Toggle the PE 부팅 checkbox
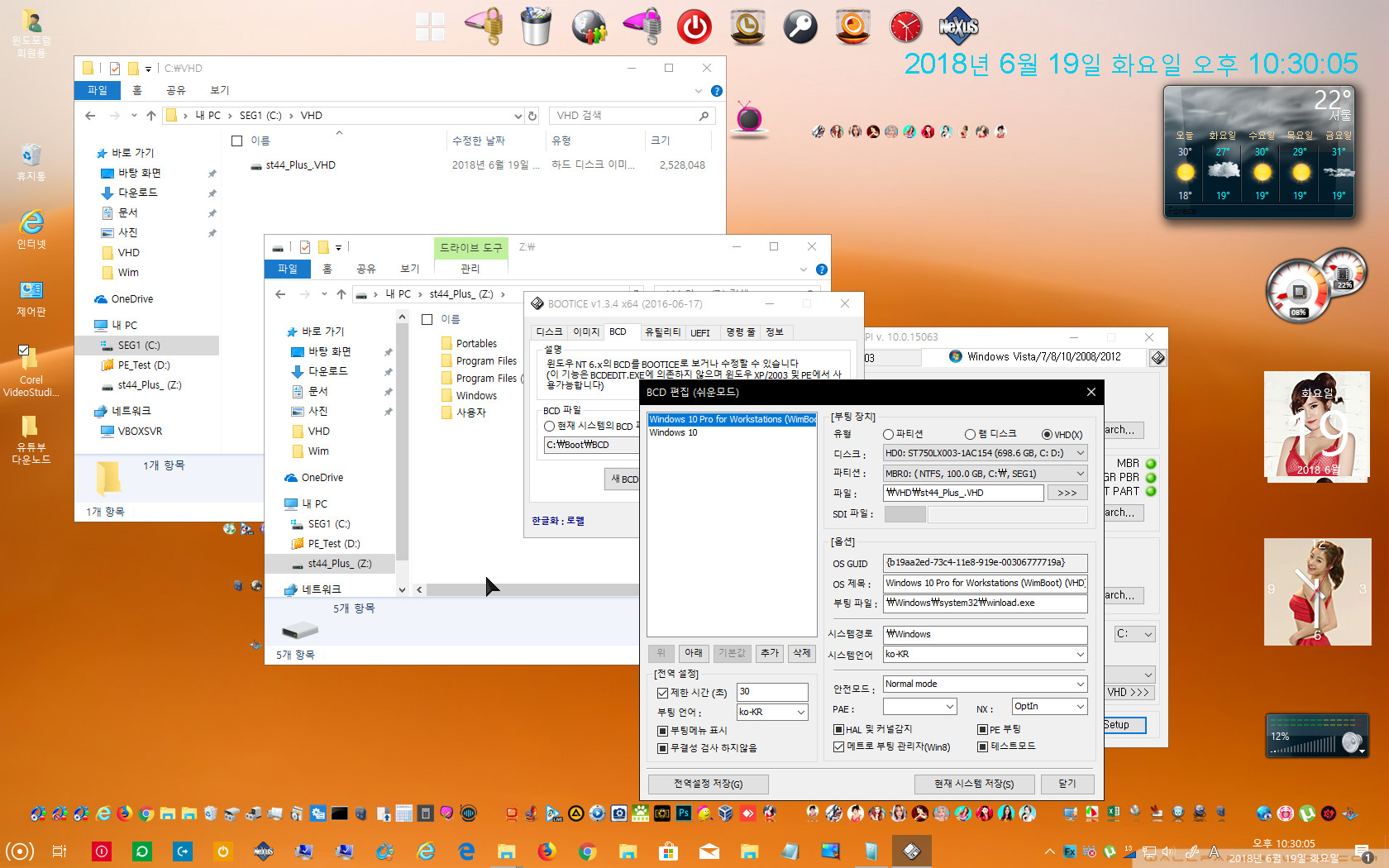Viewport: 1389px width, 868px height. pyautogui.click(x=982, y=729)
